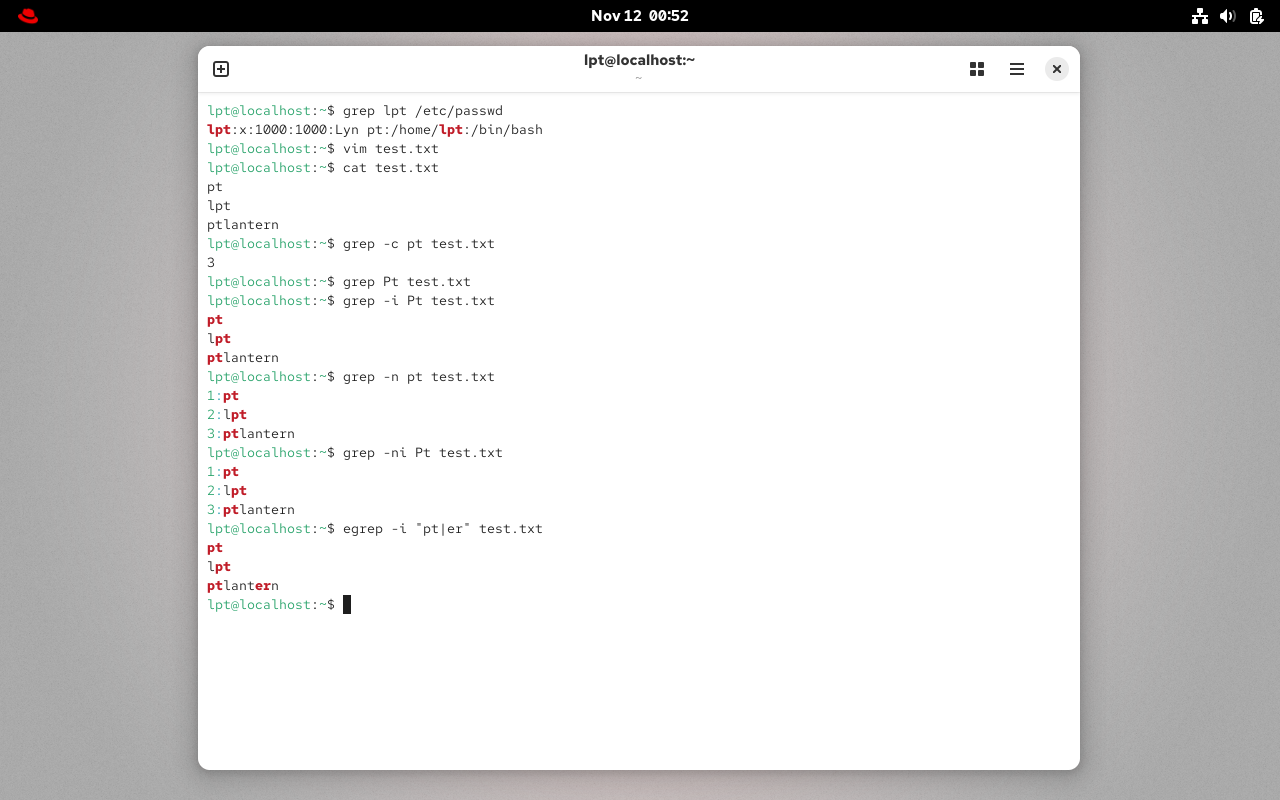Image resolution: width=1280 pixels, height=800 pixels.
Task: Show the tab overview grid
Action: pyautogui.click(x=977, y=69)
